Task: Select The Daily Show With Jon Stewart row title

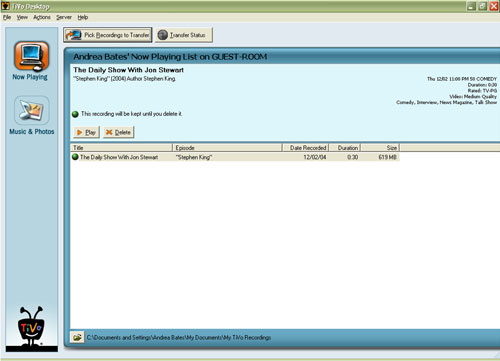Action: (x=119, y=157)
